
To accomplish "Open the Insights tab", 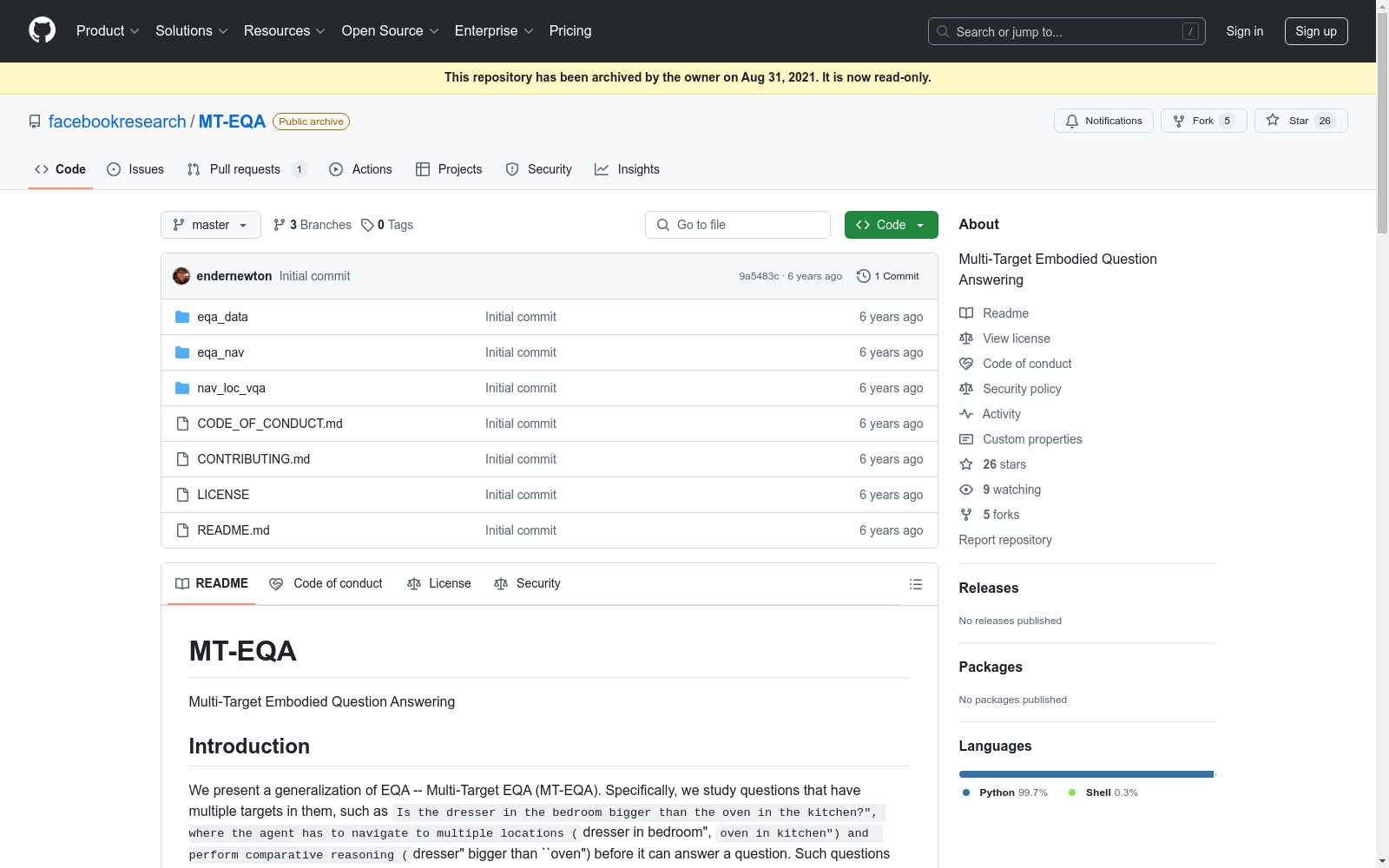I will click(627, 169).
